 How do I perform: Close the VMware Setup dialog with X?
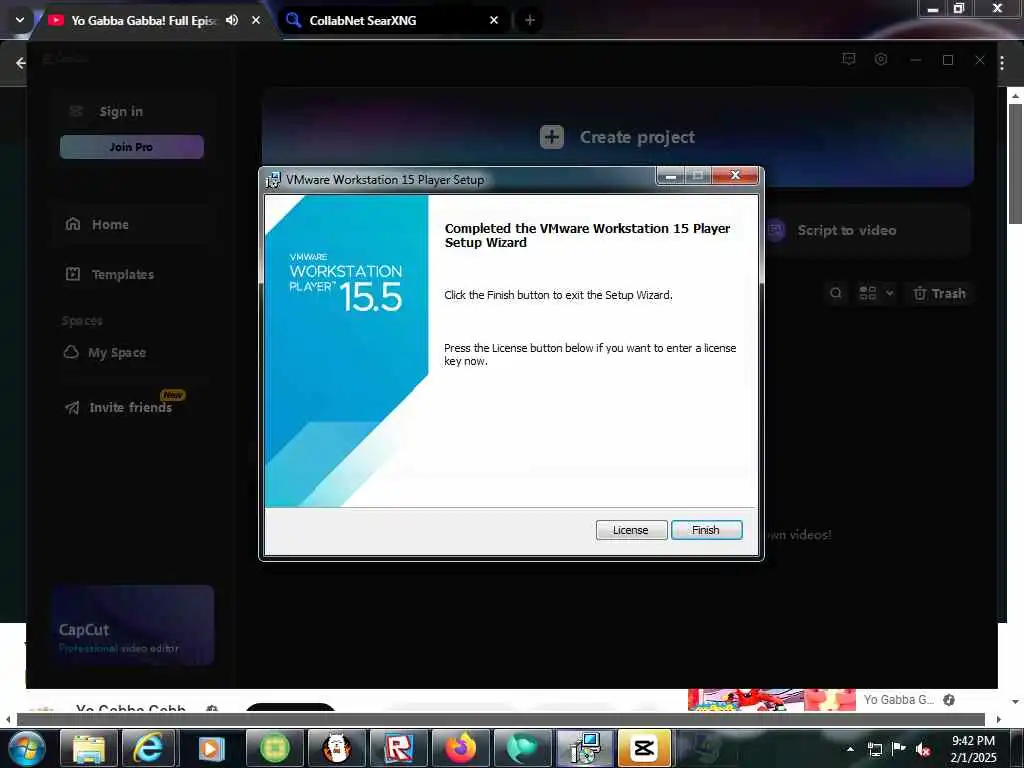[735, 175]
